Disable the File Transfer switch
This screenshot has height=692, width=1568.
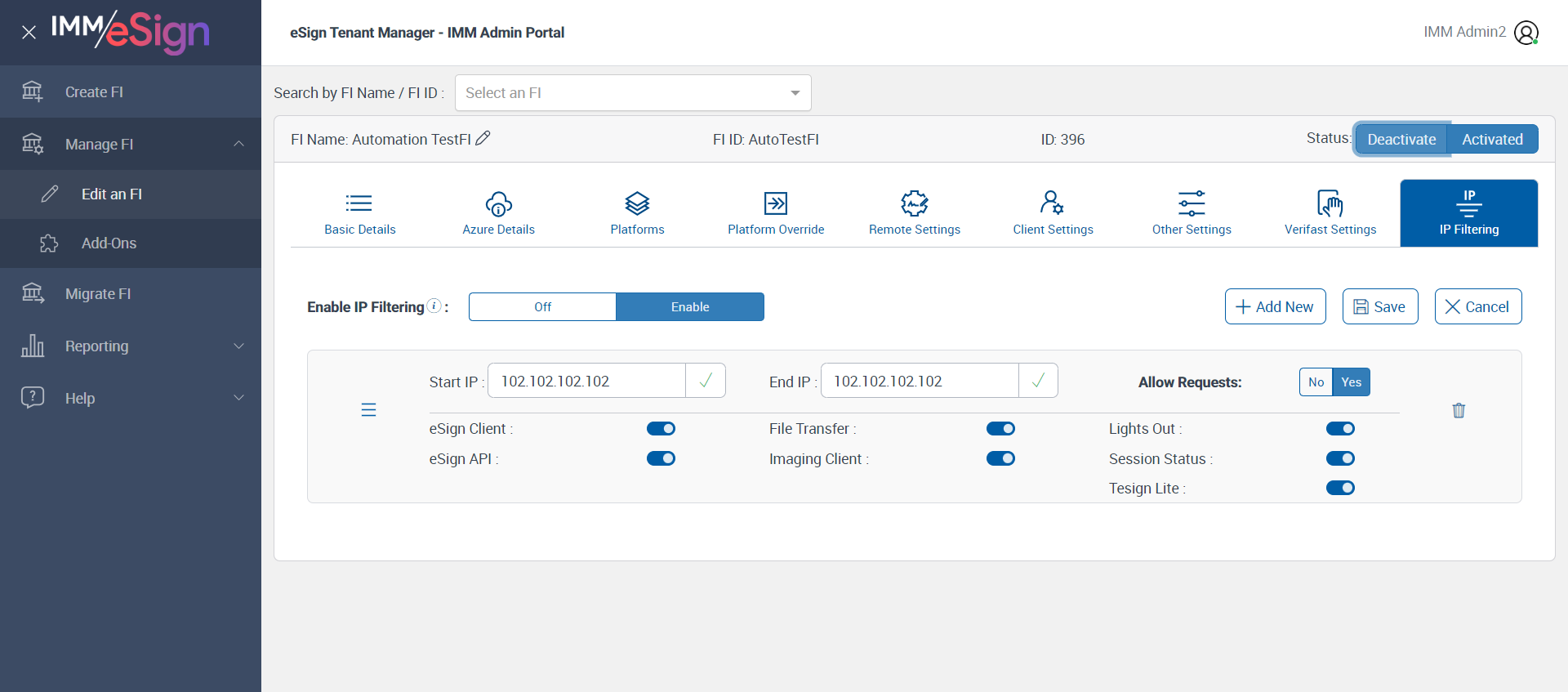1000,429
